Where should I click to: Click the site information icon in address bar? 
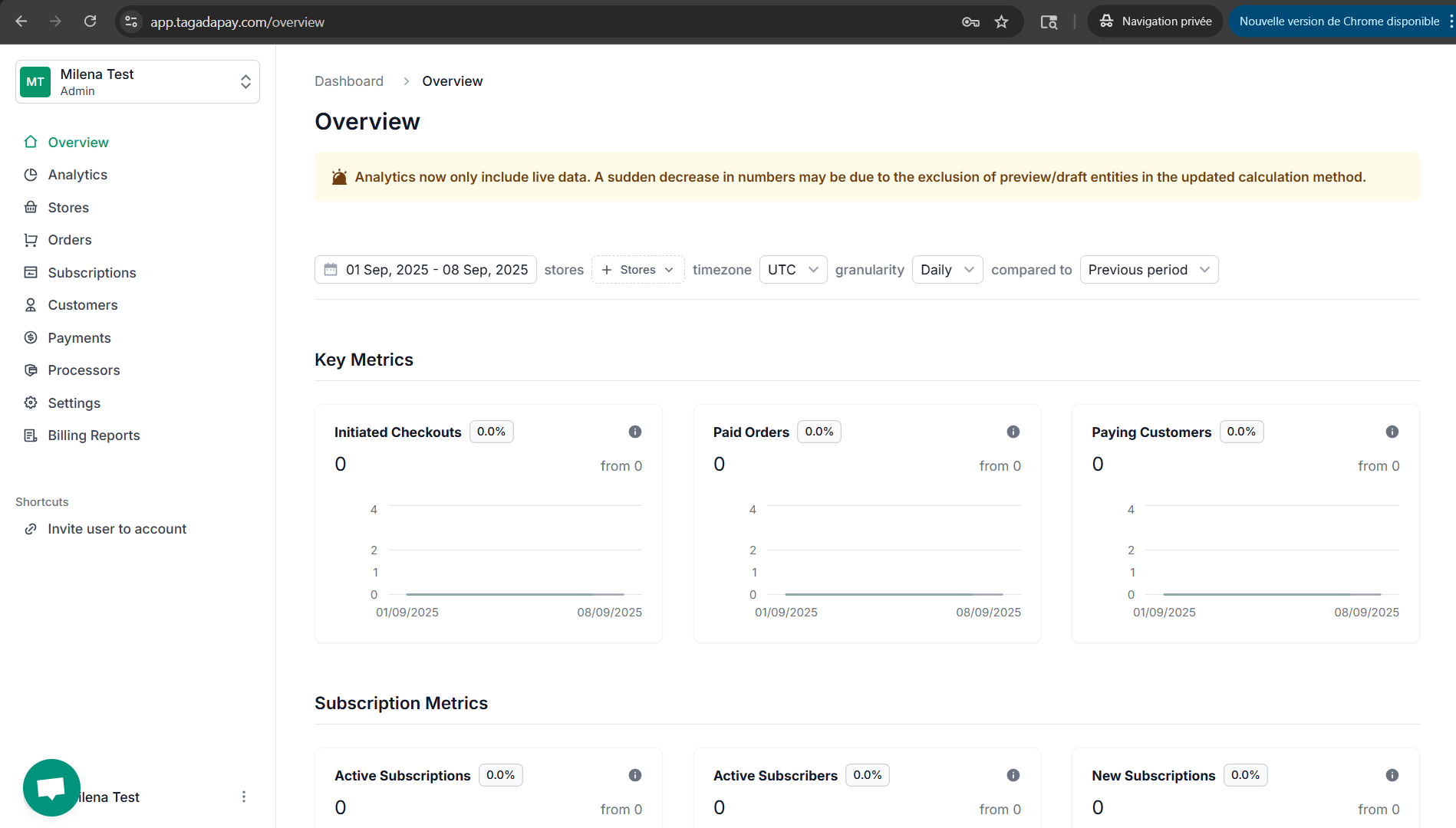[x=131, y=21]
